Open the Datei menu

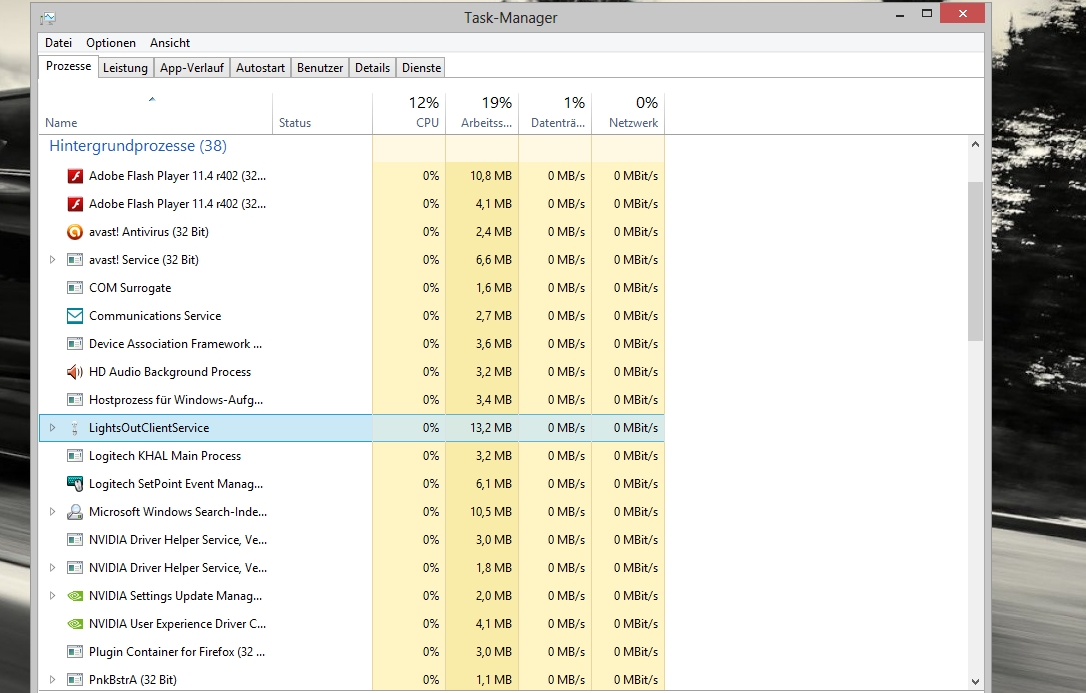[58, 43]
